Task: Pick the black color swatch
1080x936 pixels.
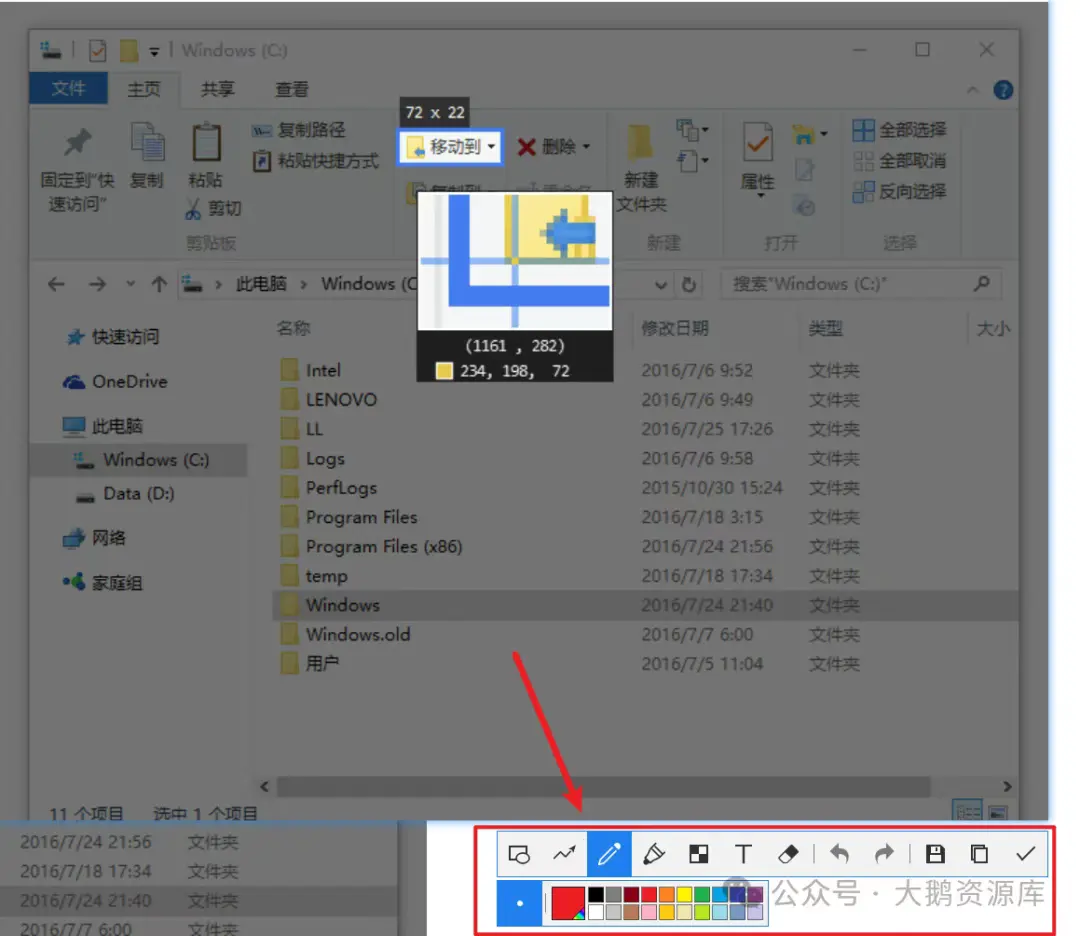Action: pyautogui.click(x=596, y=894)
